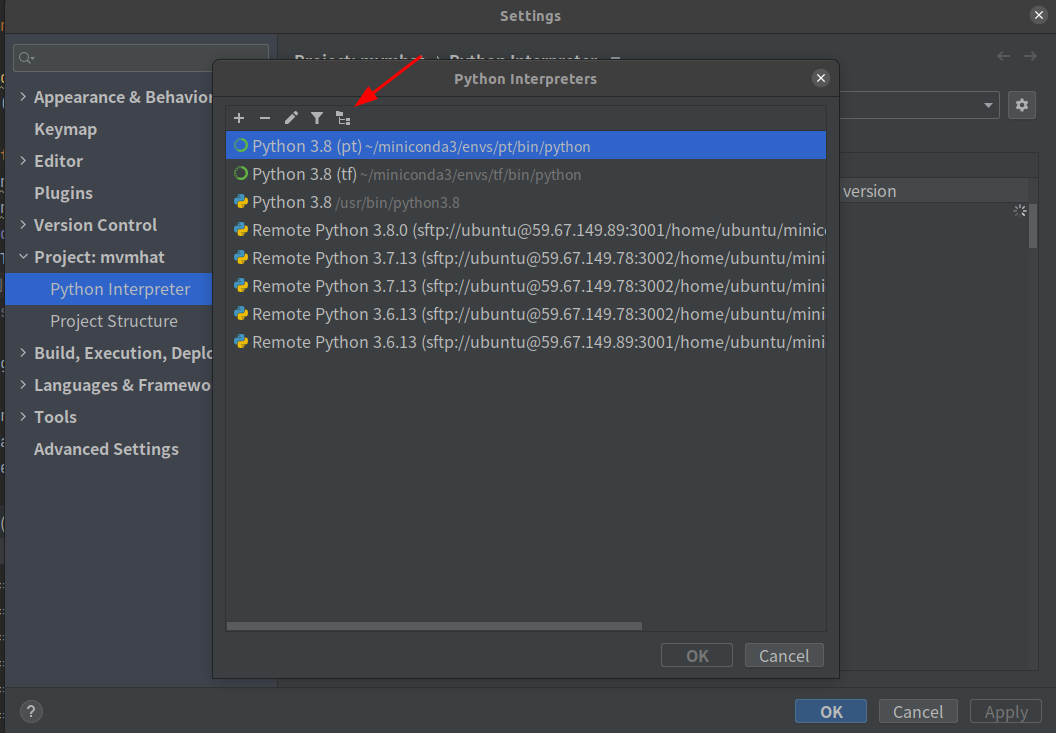
Task: Click the help question mark icon
Action: click(x=31, y=711)
